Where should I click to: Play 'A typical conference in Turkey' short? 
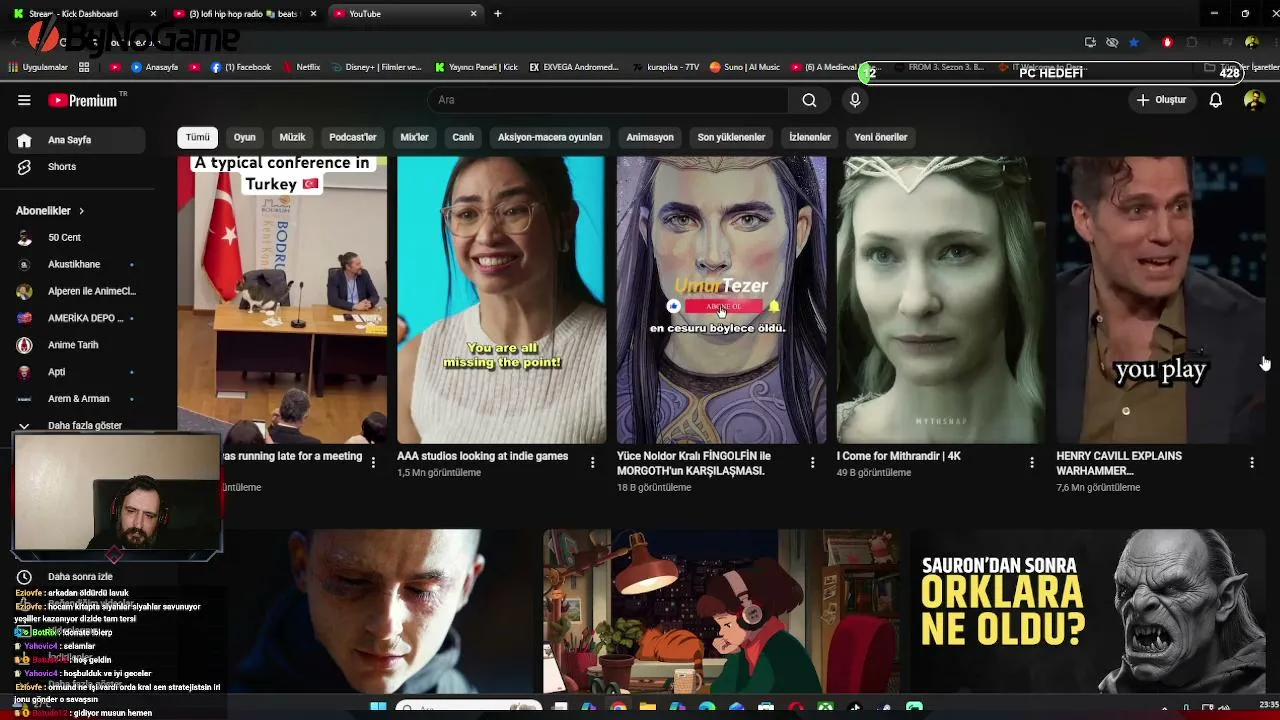click(282, 299)
